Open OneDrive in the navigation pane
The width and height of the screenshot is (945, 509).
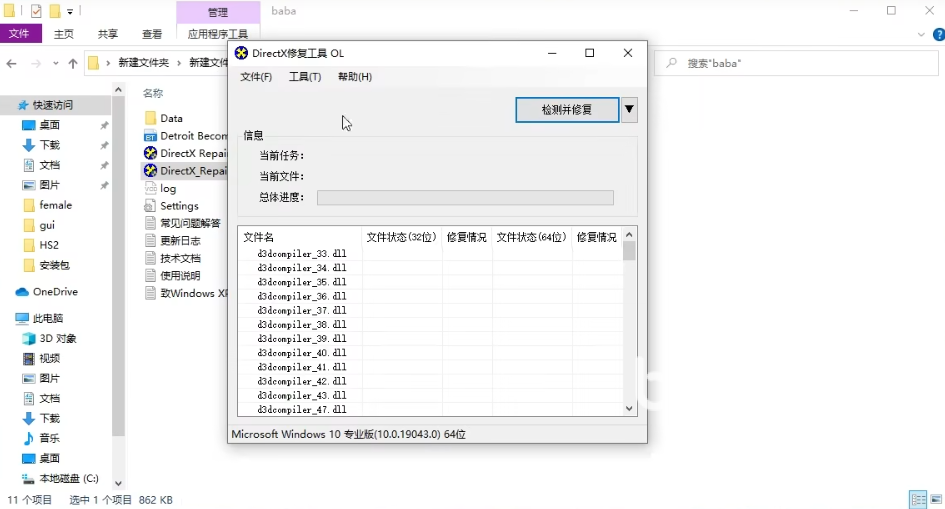point(54,292)
